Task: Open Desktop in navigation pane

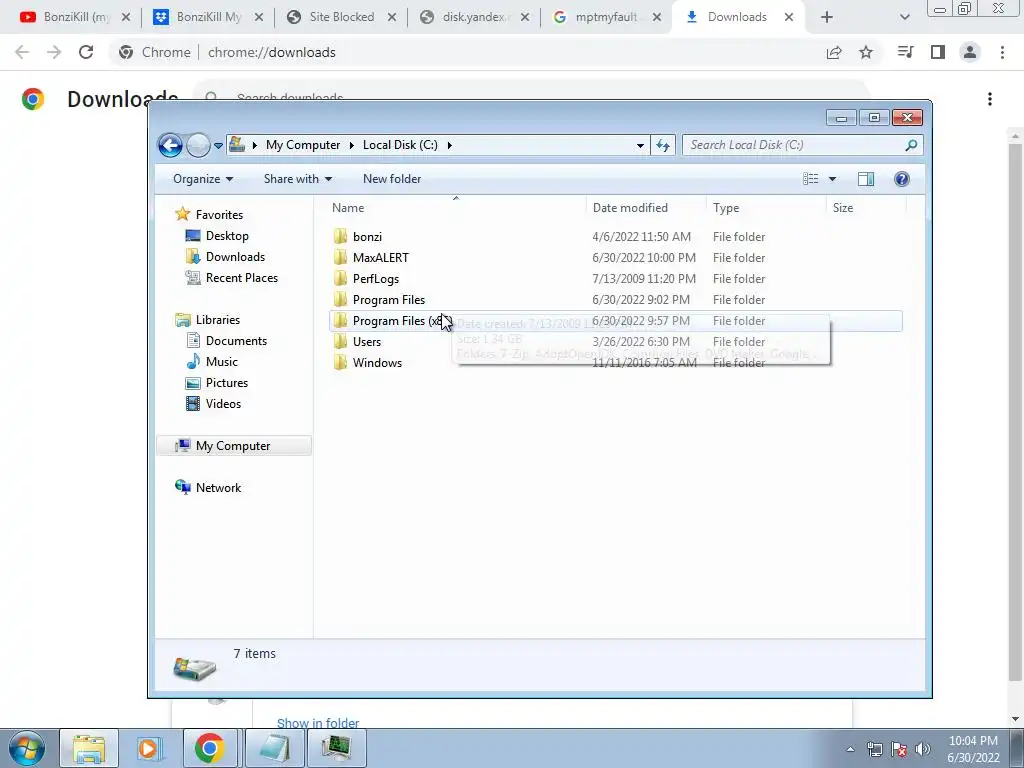Action: pyautogui.click(x=217, y=235)
